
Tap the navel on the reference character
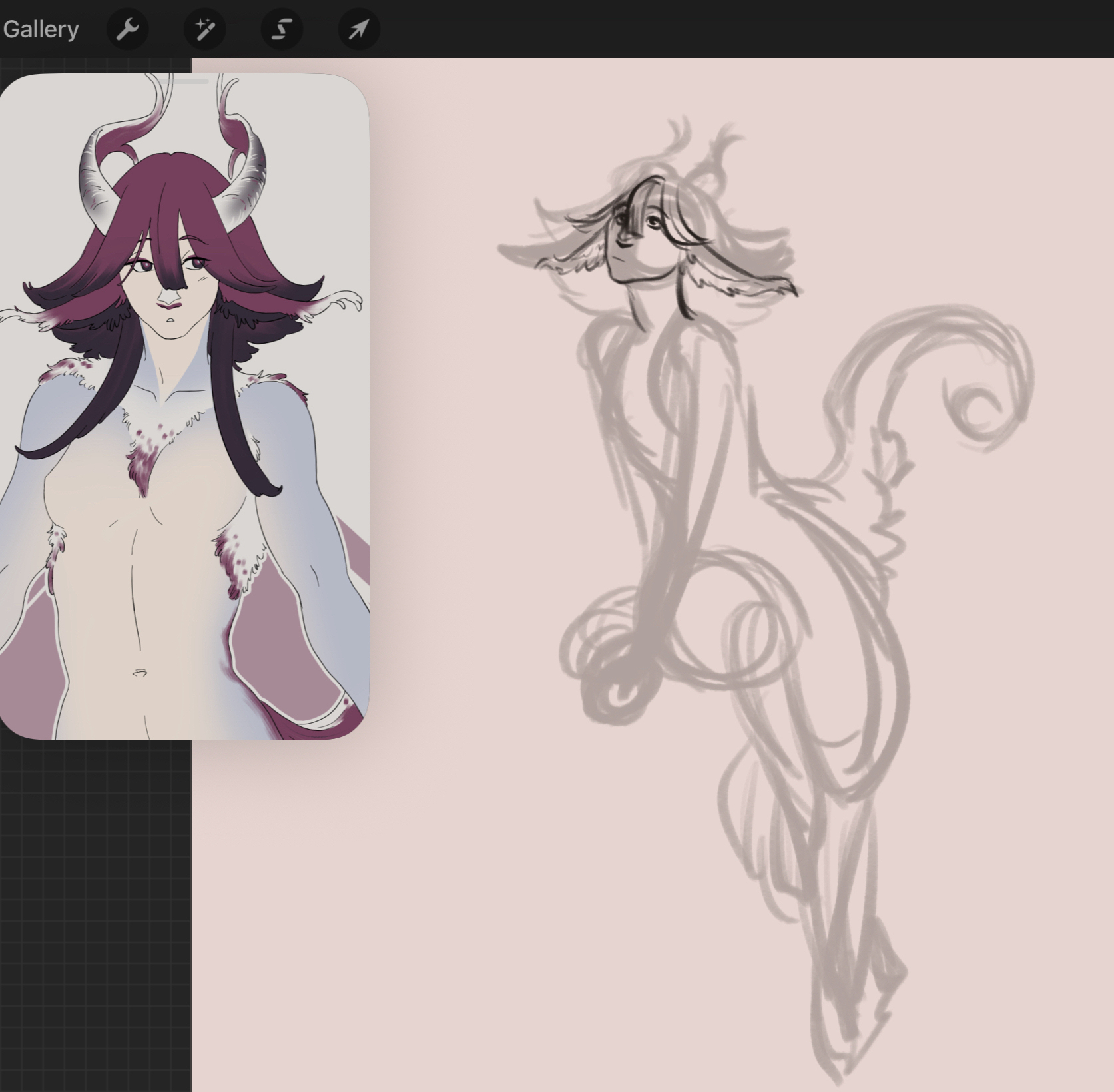(140, 674)
